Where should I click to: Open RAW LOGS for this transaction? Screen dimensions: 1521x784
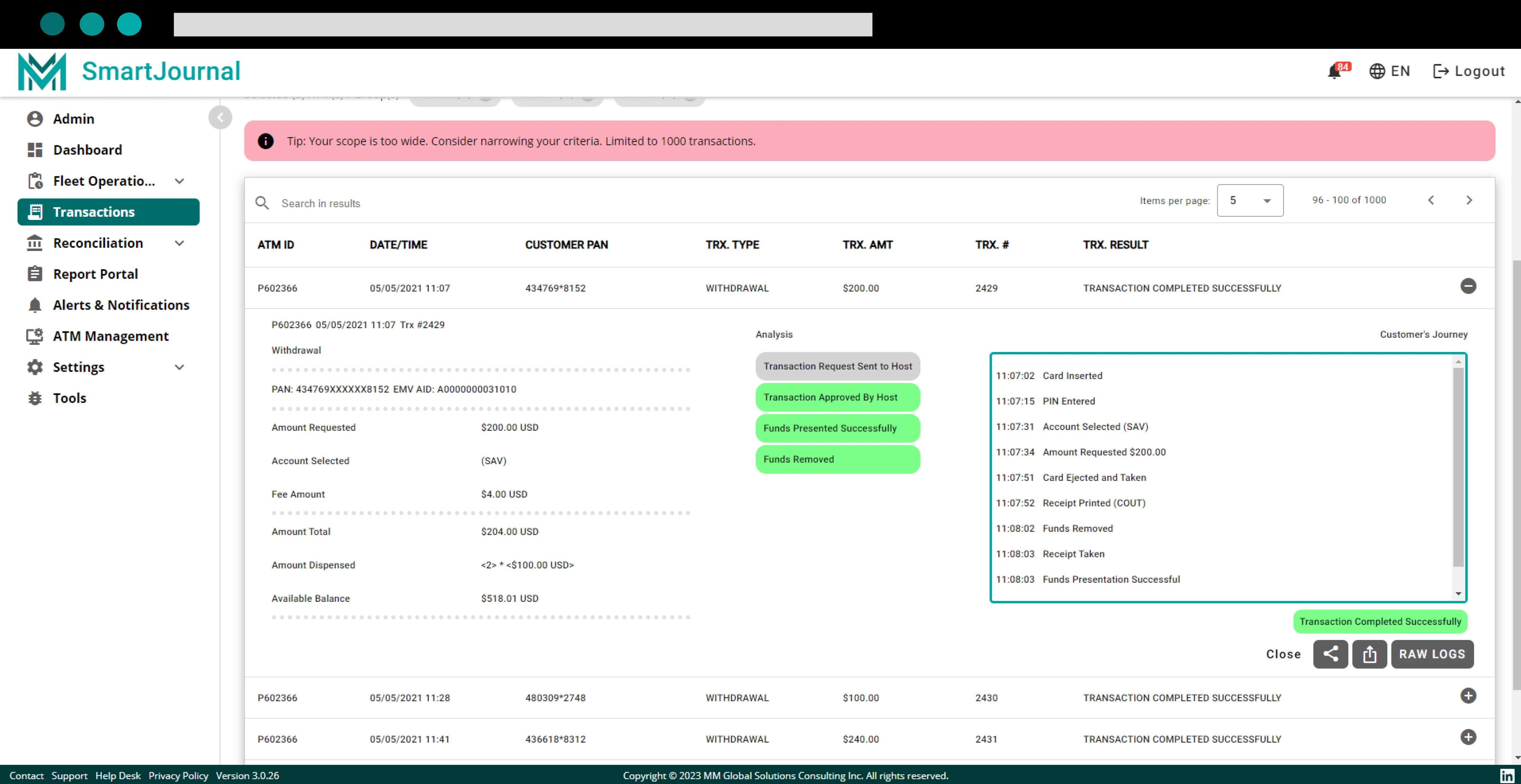[1432, 654]
